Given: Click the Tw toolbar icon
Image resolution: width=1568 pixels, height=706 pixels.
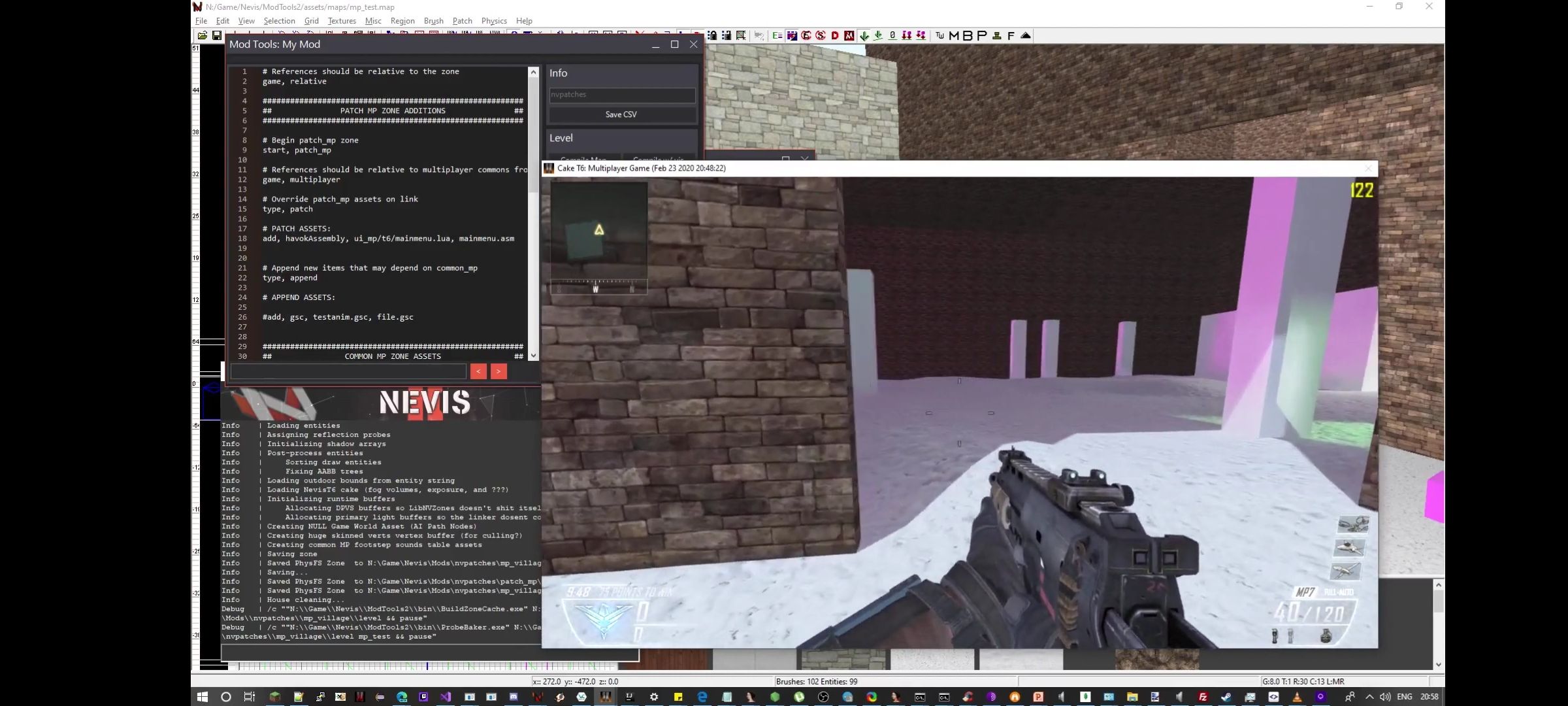Looking at the screenshot, I should 939,35.
